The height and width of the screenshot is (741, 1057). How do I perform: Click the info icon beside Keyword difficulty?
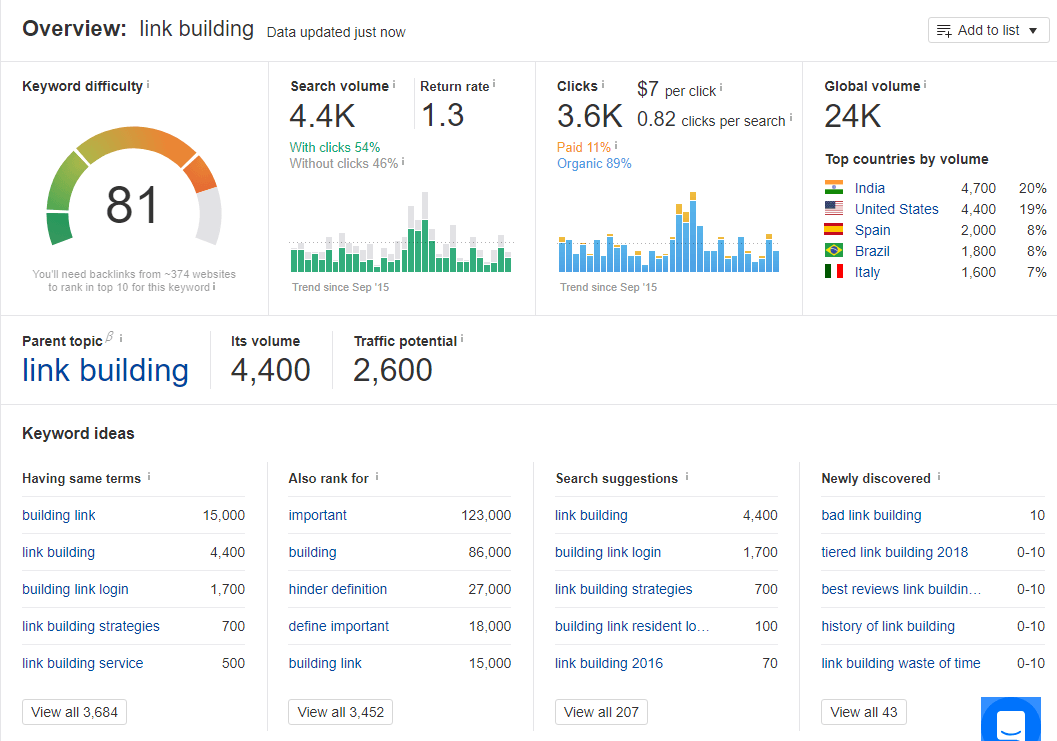[148, 86]
